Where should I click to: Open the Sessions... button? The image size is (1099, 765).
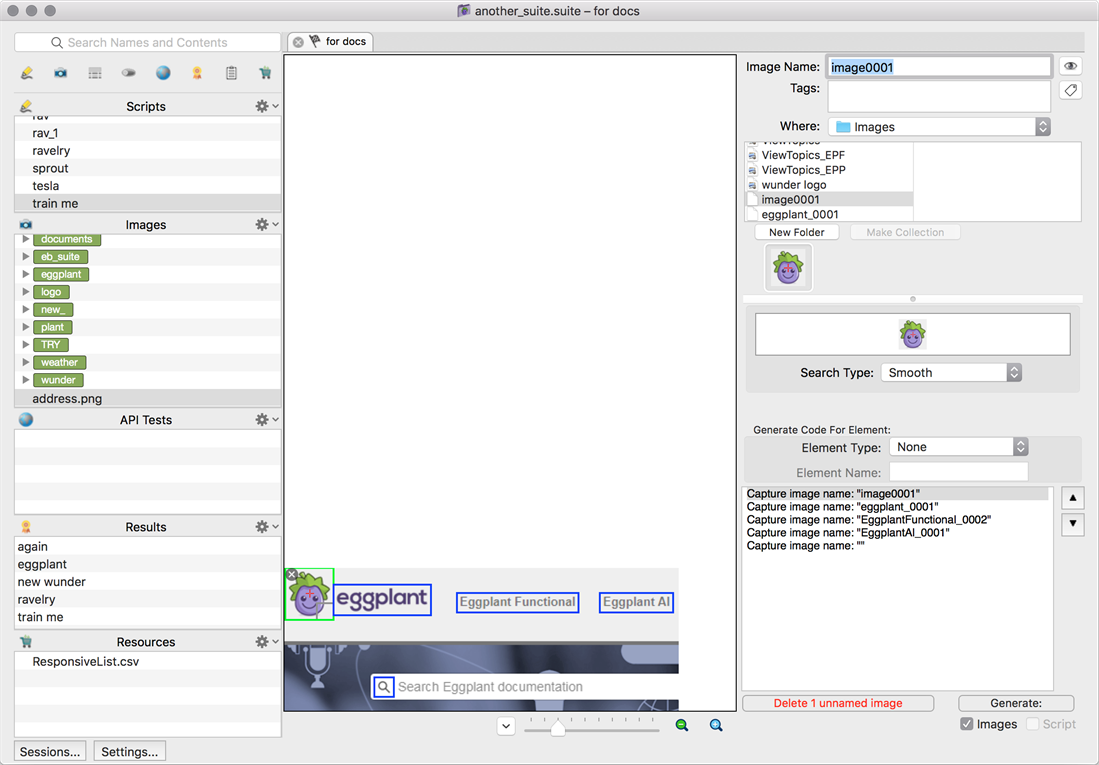click(x=50, y=752)
